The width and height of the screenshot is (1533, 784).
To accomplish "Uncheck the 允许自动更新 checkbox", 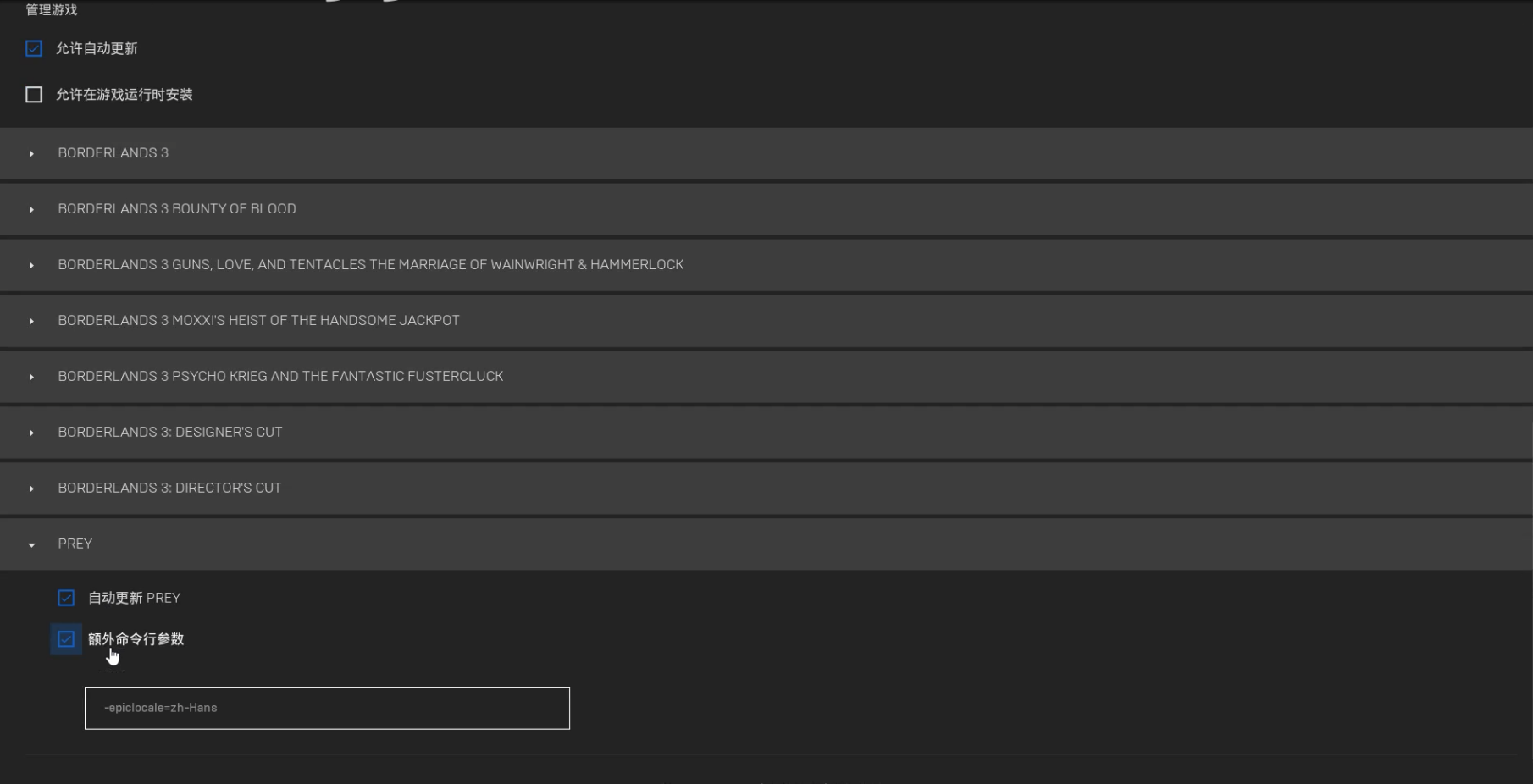I will tap(34, 49).
